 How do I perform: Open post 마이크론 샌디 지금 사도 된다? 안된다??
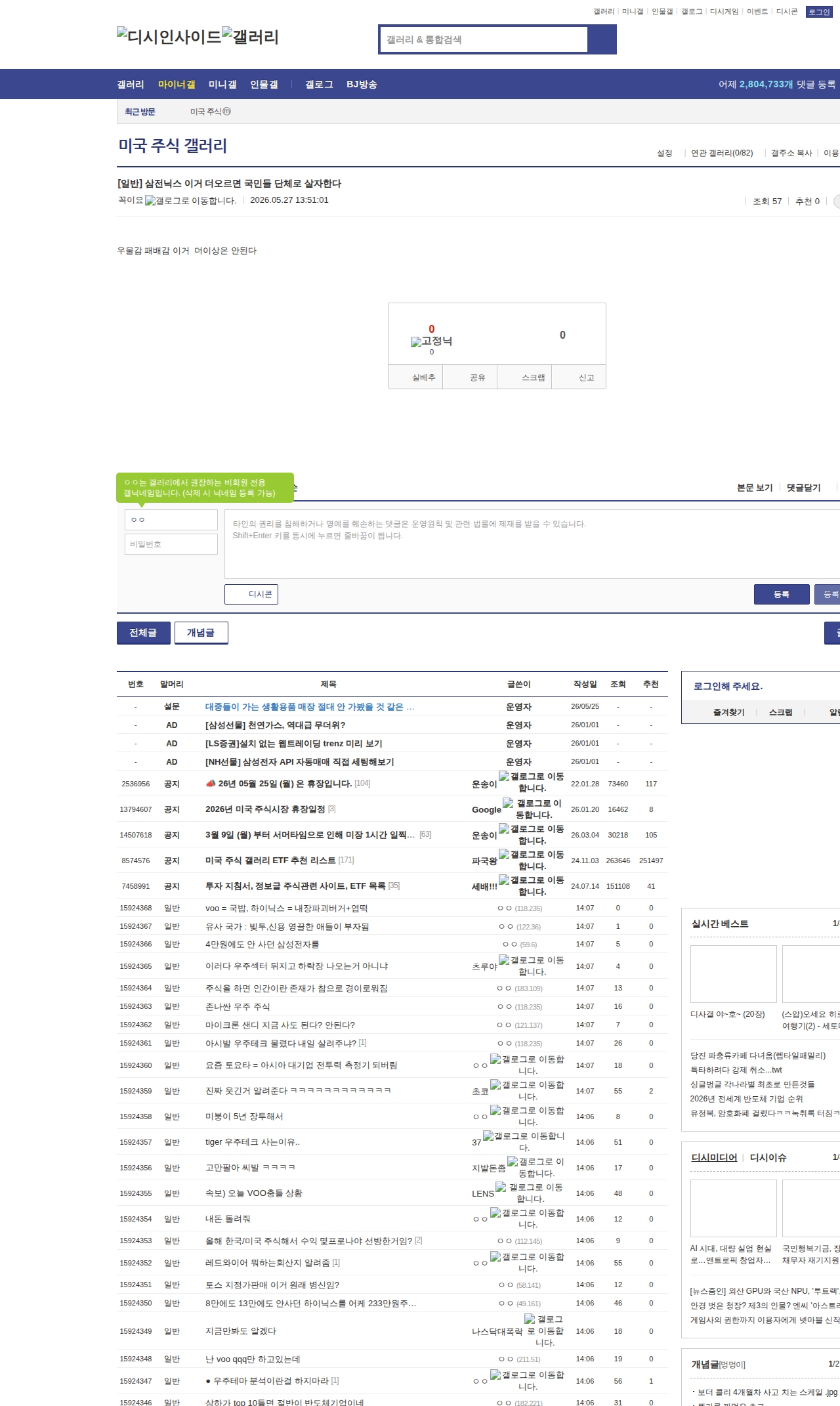(280, 1025)
